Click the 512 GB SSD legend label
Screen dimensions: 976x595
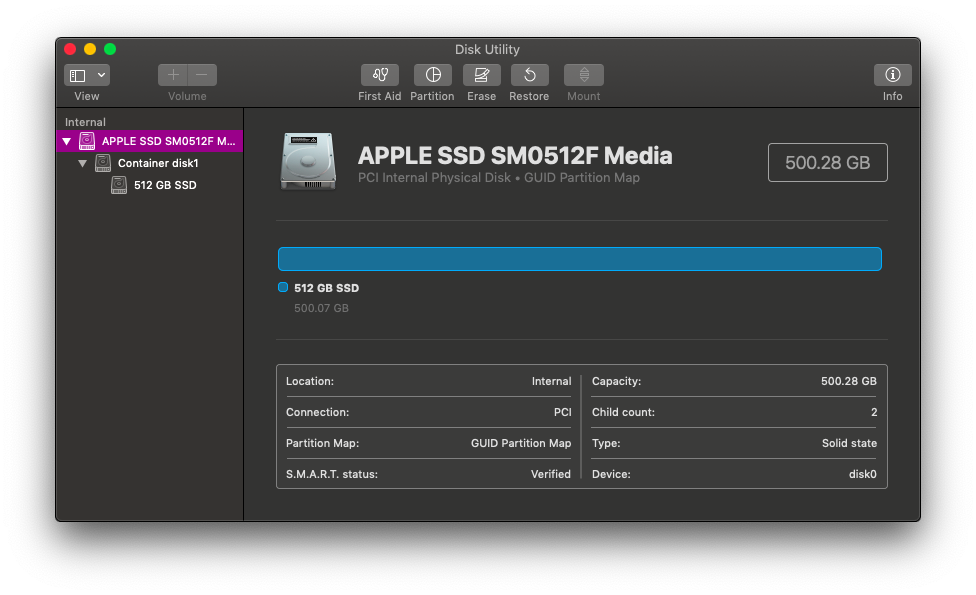(326, 288)
